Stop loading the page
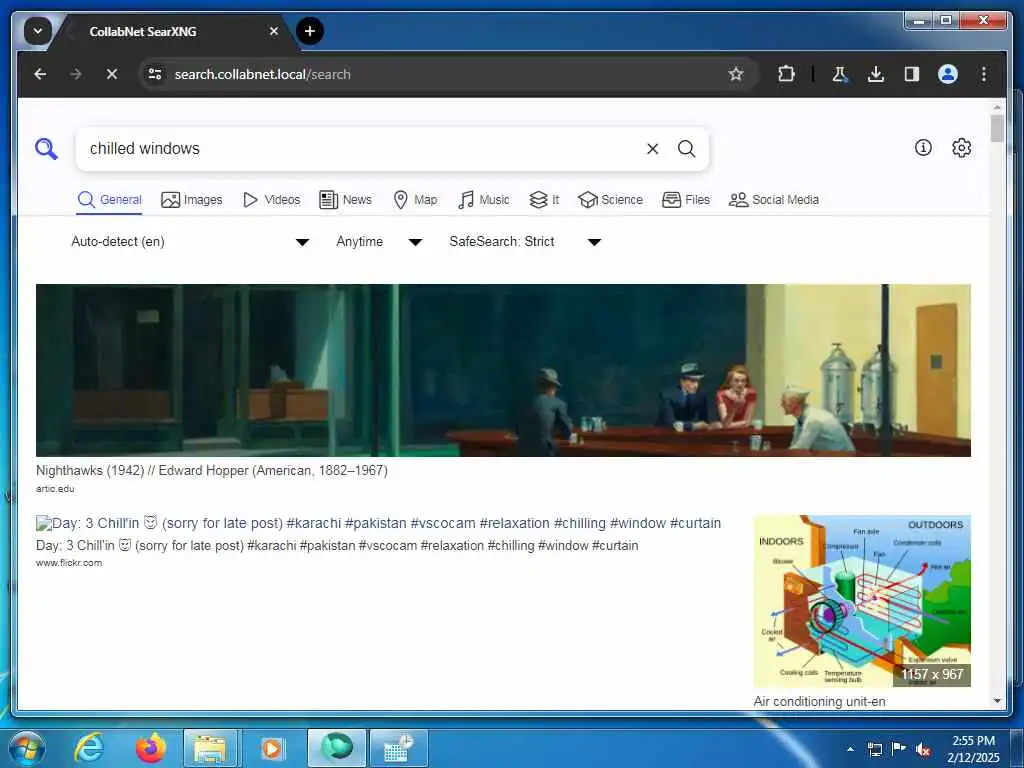 click(x=112, y=74)
